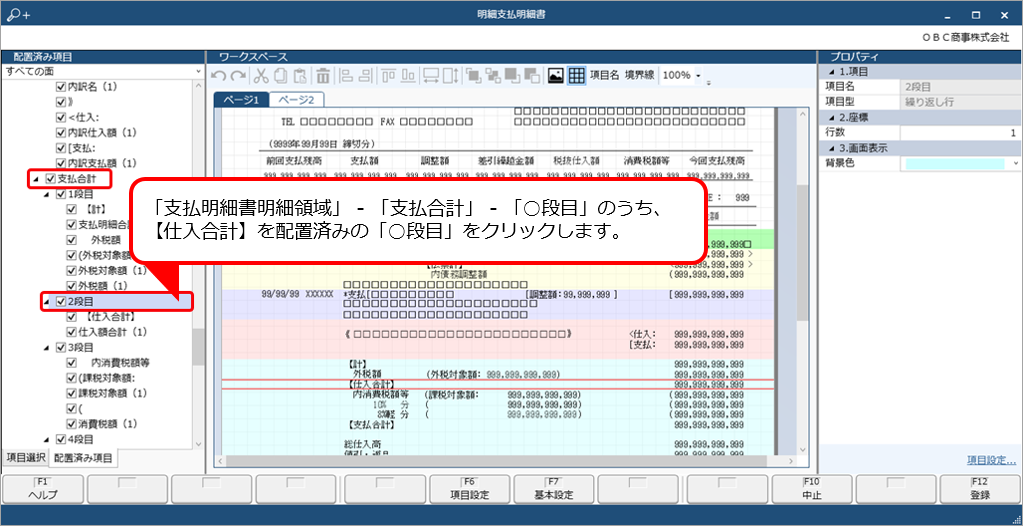Image resolution: width=1023 pixels, height=526 pixels.
Task: Click the Send to Back icon
Action: tap(531, 76)
